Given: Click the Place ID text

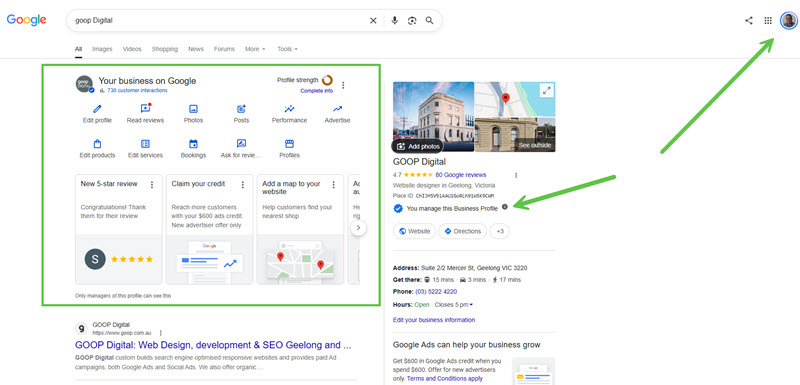Looking at the screenshot, I should tap(443, 196).
